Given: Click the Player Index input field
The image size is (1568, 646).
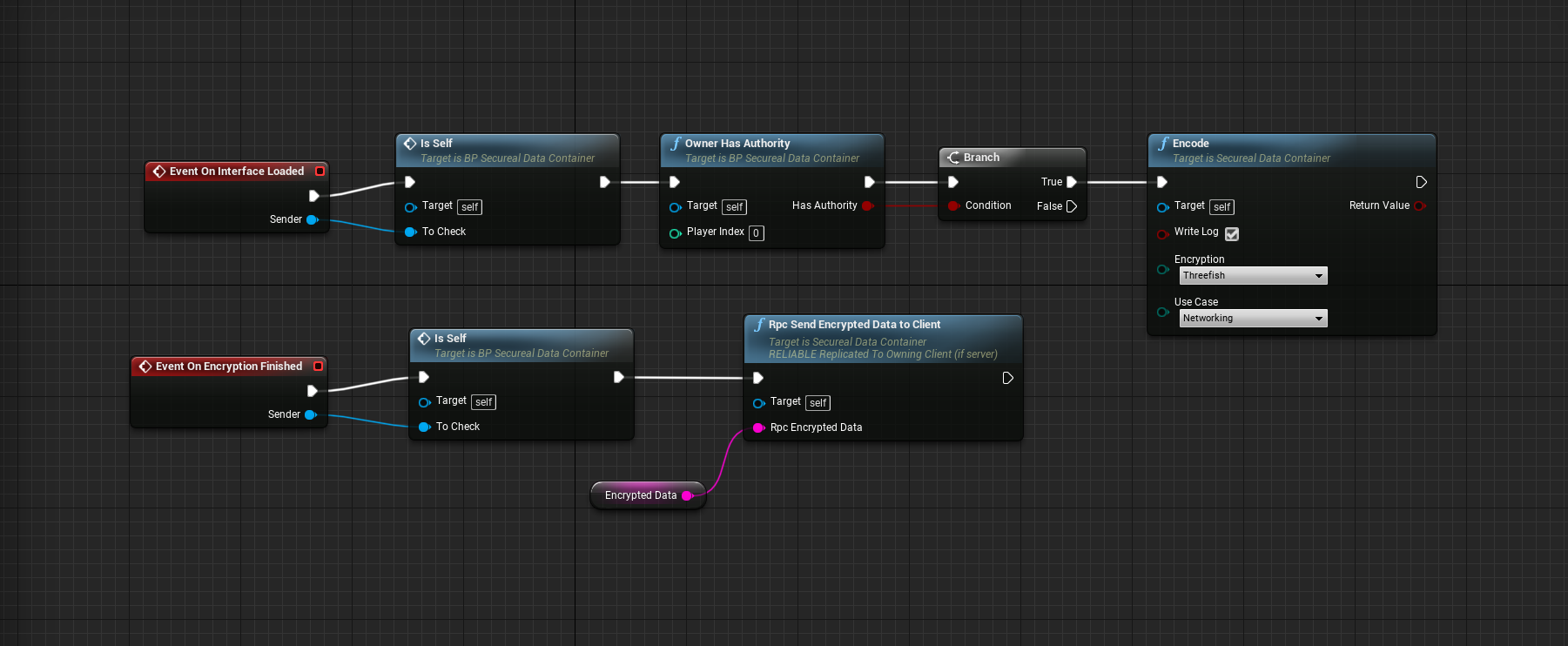Looking at the screenshot, I should [757, 233].
